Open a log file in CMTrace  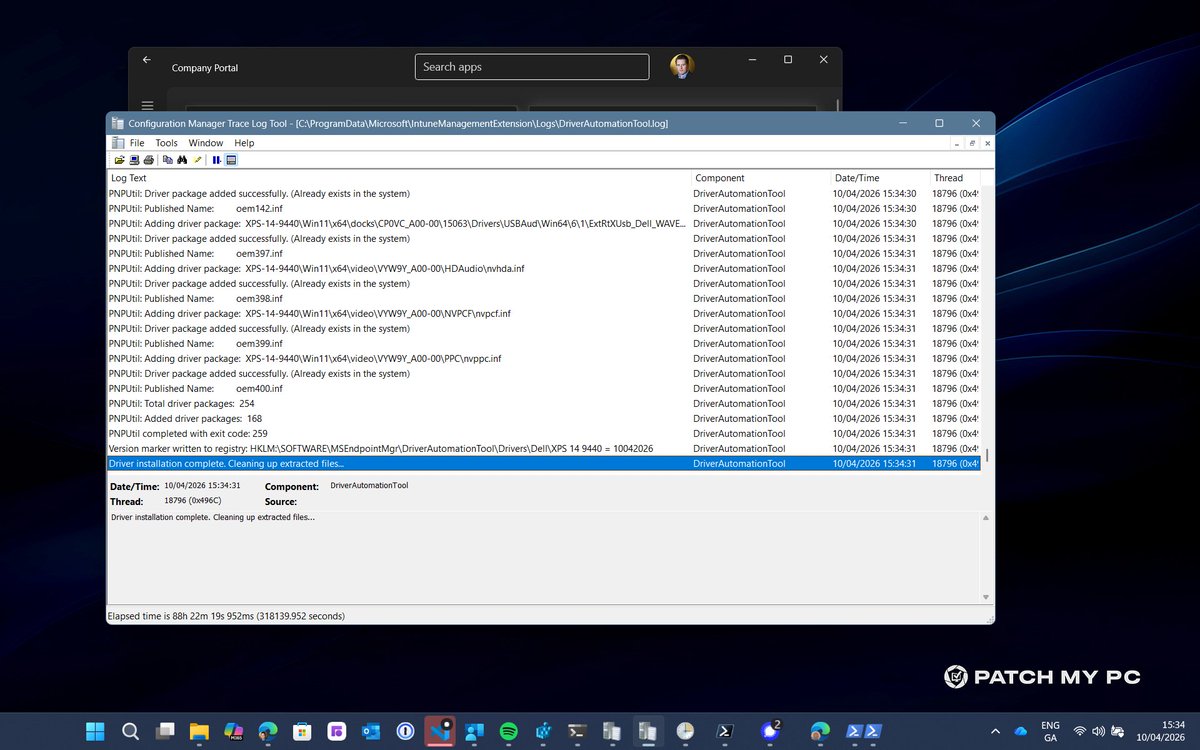pyautogui.click(x=120, y=159)
